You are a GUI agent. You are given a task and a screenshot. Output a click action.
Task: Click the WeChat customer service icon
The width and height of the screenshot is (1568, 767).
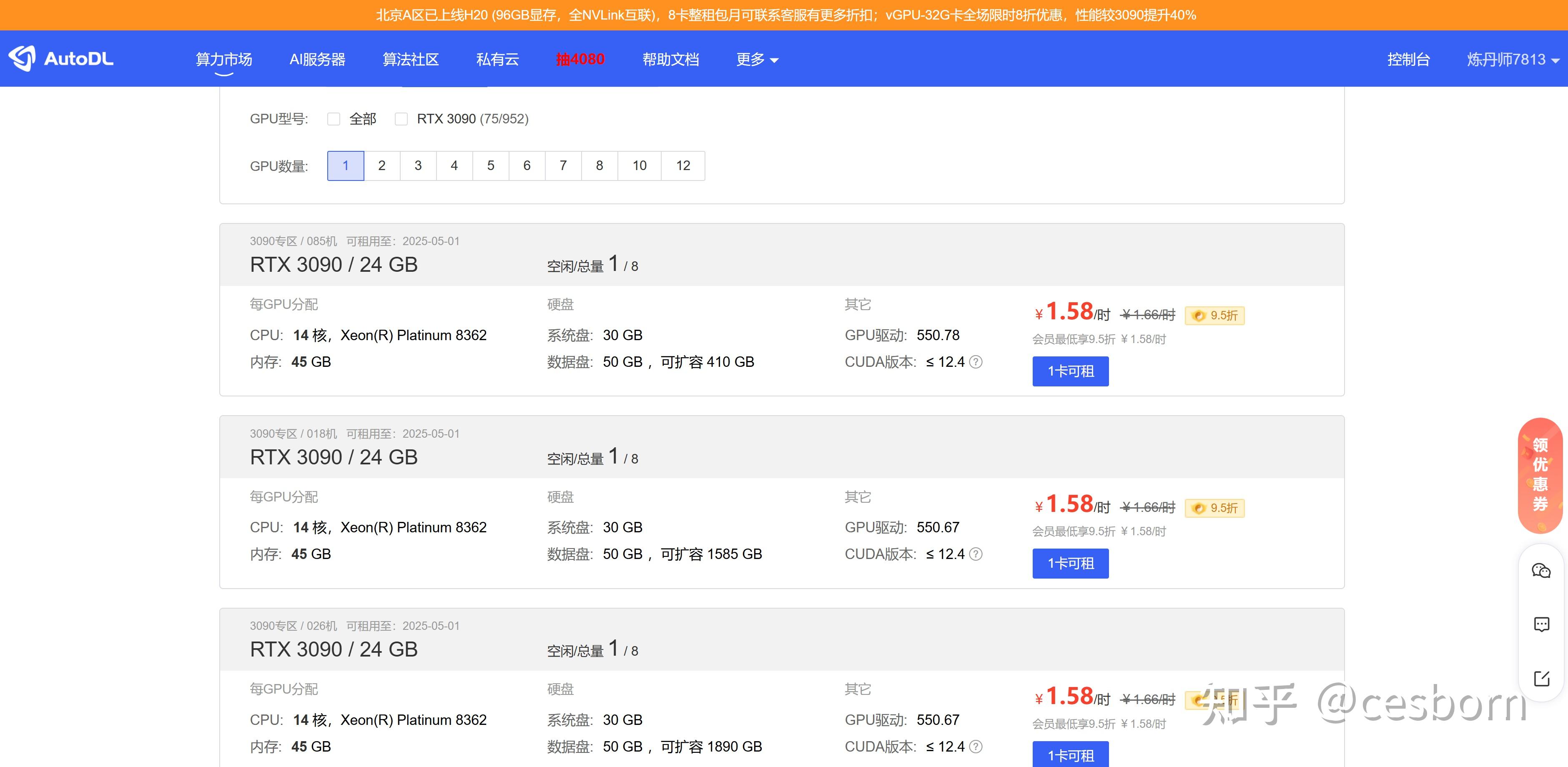click(1542, 570)
